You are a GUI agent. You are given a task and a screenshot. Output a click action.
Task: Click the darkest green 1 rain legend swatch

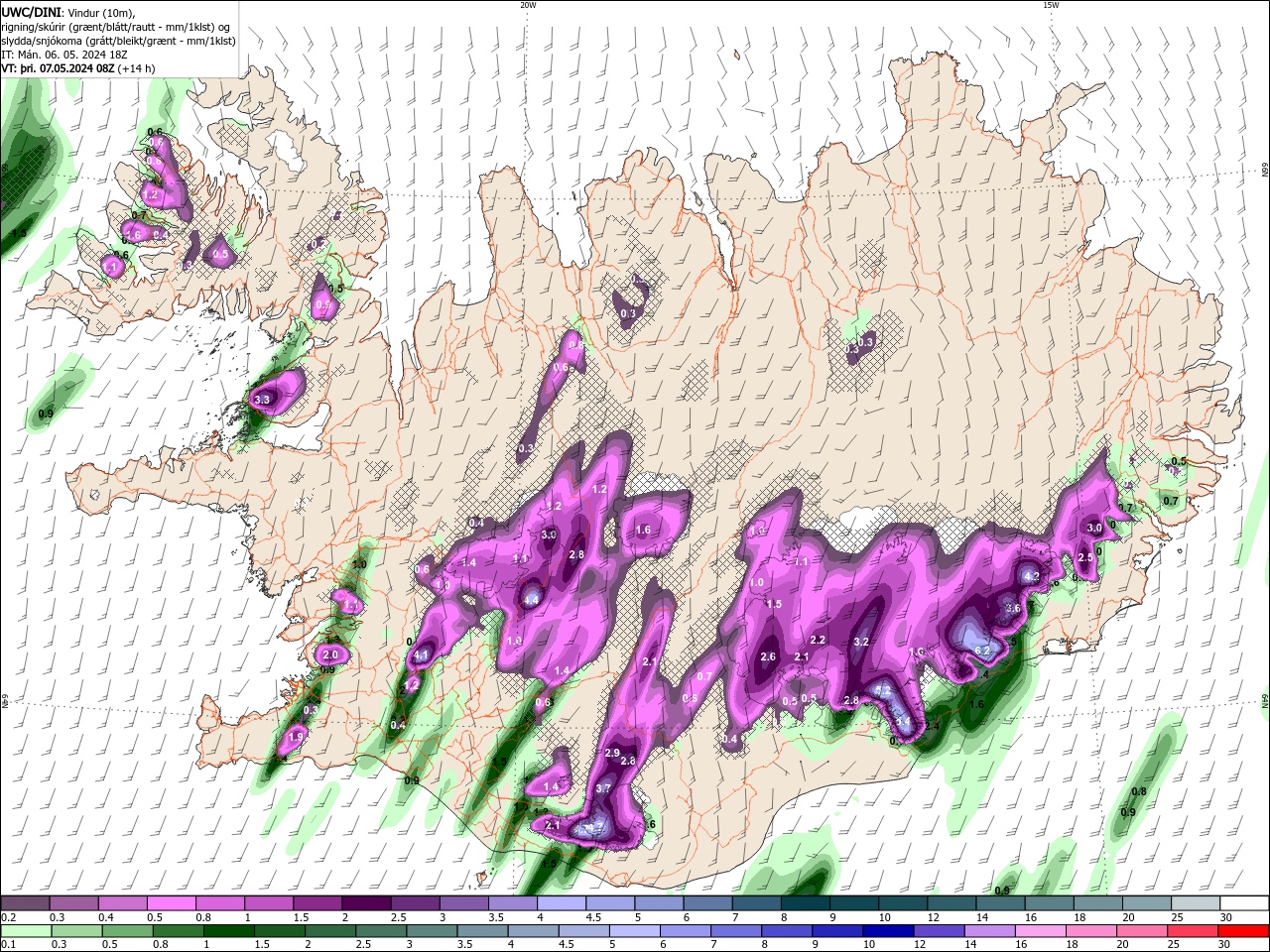(x=228, y=930)
